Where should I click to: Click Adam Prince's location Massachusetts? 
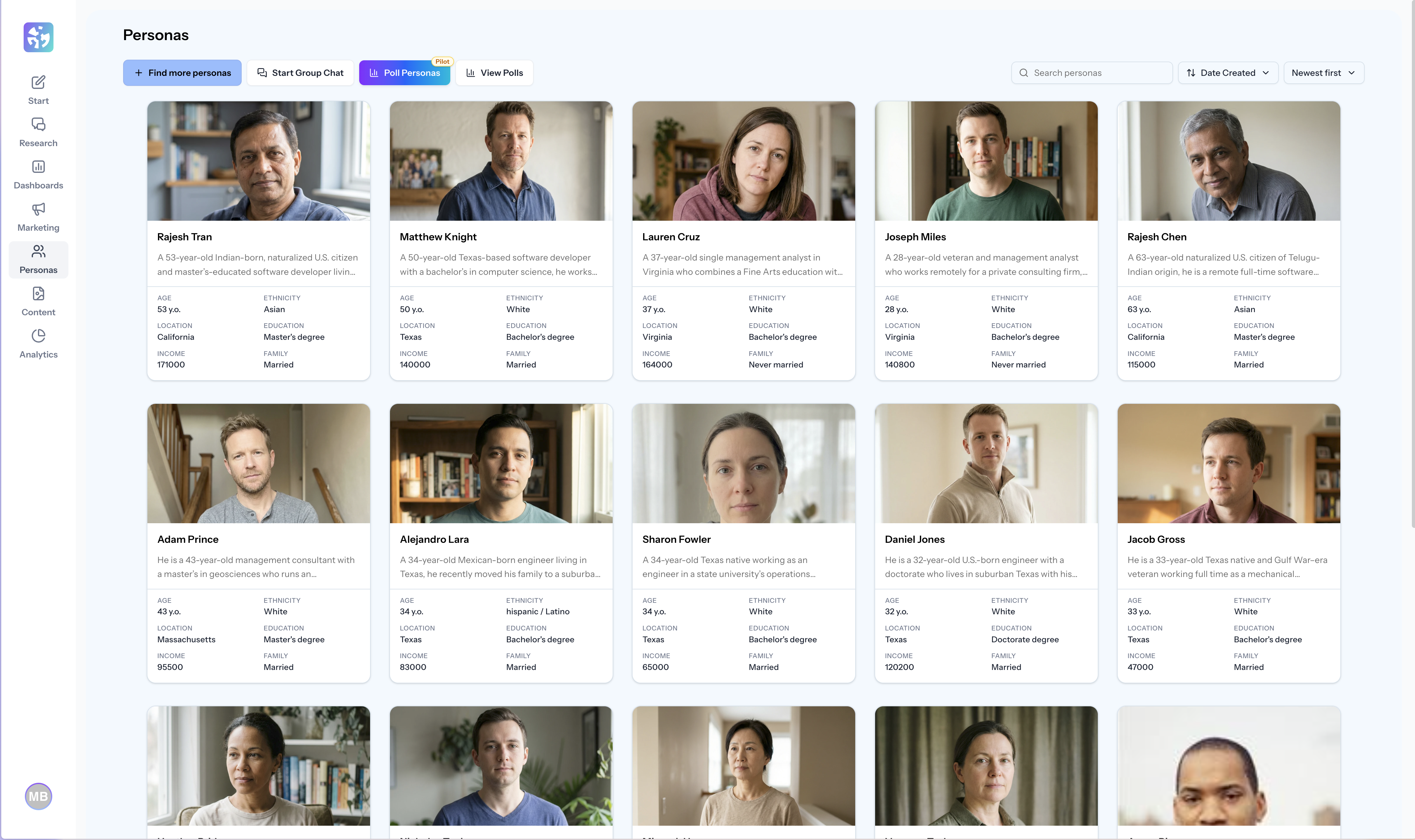tap(186, 639)
